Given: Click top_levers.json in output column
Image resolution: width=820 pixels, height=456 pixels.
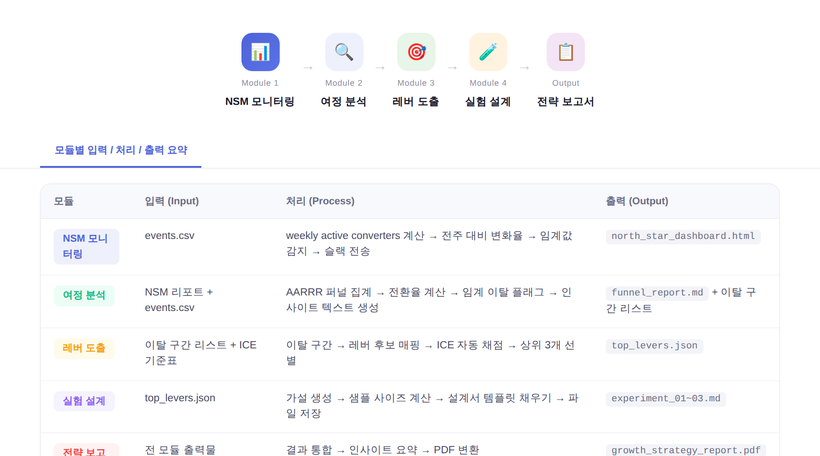Looking at the screenshot, I should tap(654, 346).
